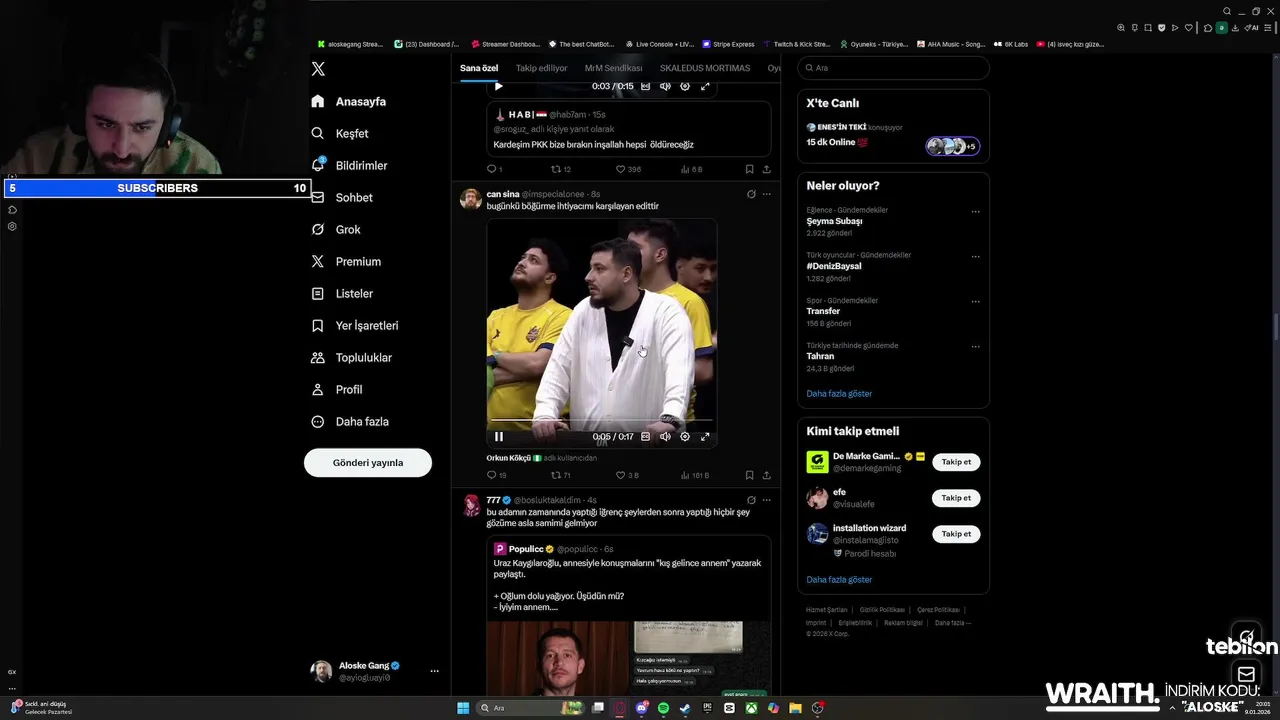Open Steam from the Windows taskbar
The width and height of the screenshot is (1280, 720).
click(x=685, y=708)
